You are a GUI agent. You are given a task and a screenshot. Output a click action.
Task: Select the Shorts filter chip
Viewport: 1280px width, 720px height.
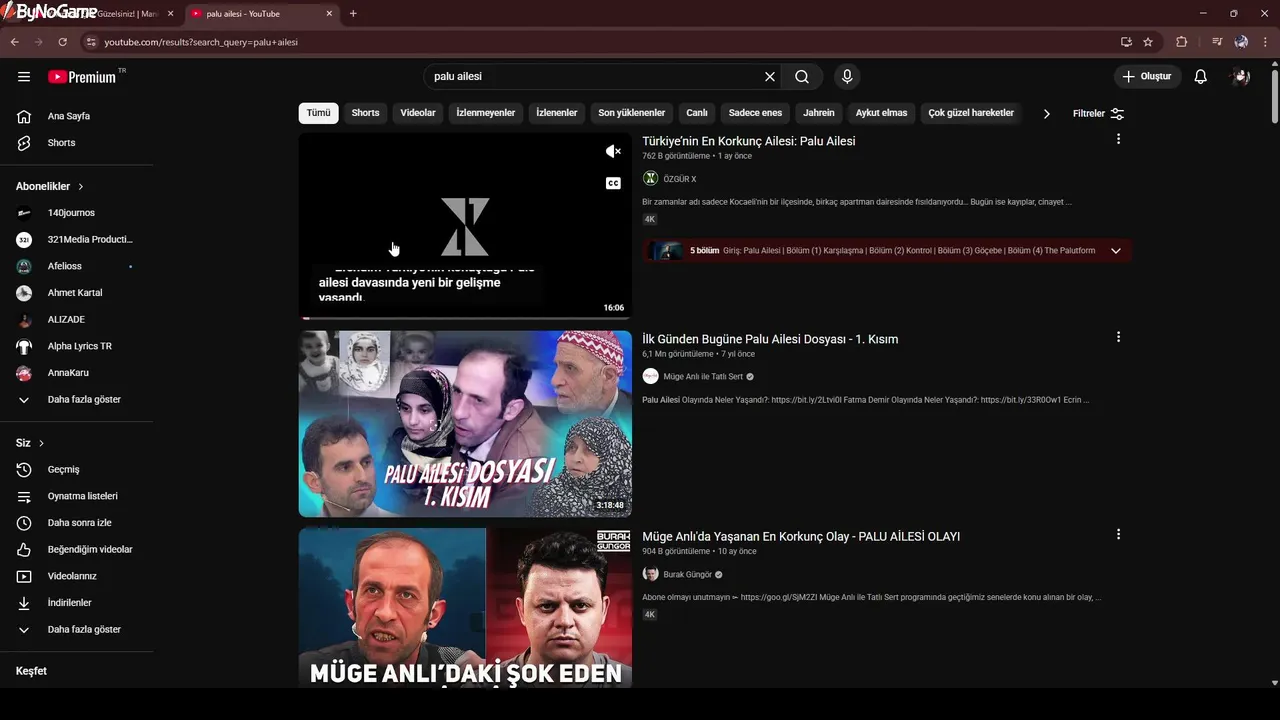coord(365,113)
